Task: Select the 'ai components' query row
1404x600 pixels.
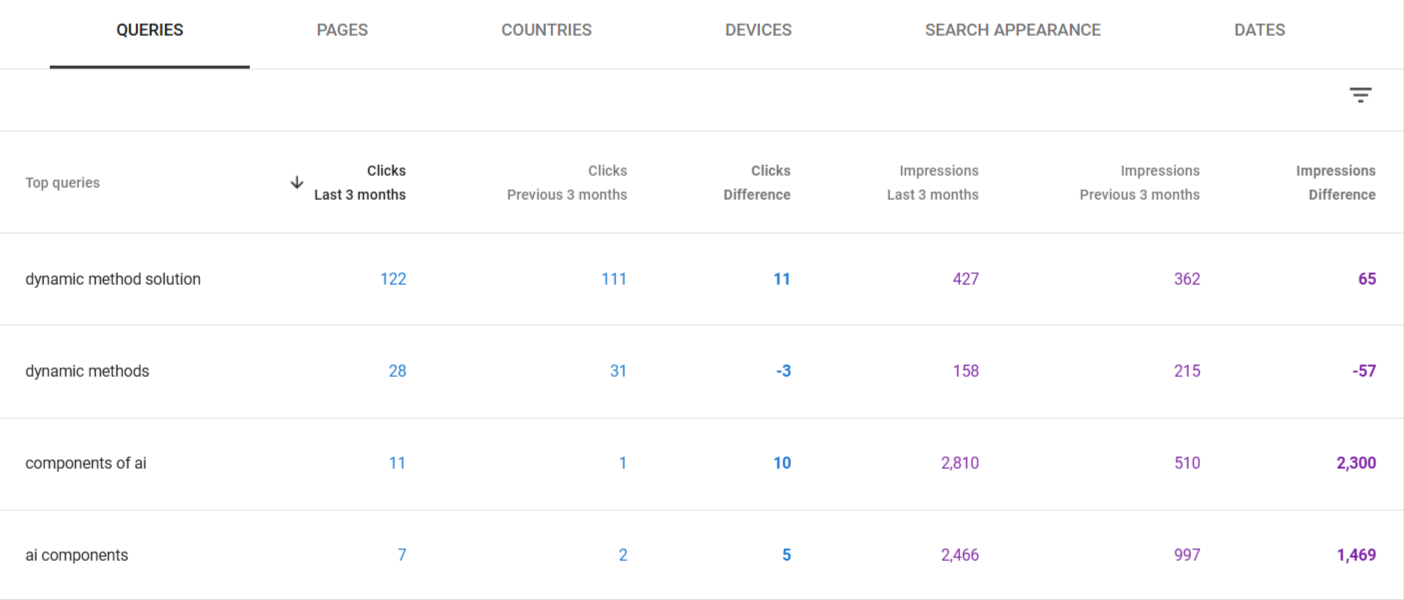Action: click(x=77, y=555)
